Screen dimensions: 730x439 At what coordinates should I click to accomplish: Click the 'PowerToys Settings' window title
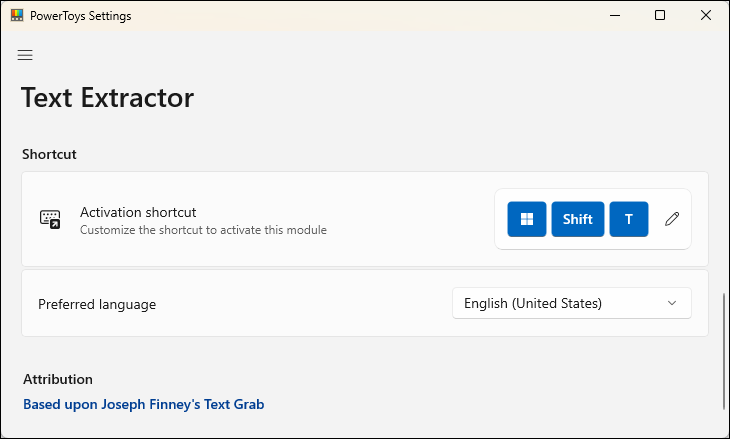click(x=81, y=16)
